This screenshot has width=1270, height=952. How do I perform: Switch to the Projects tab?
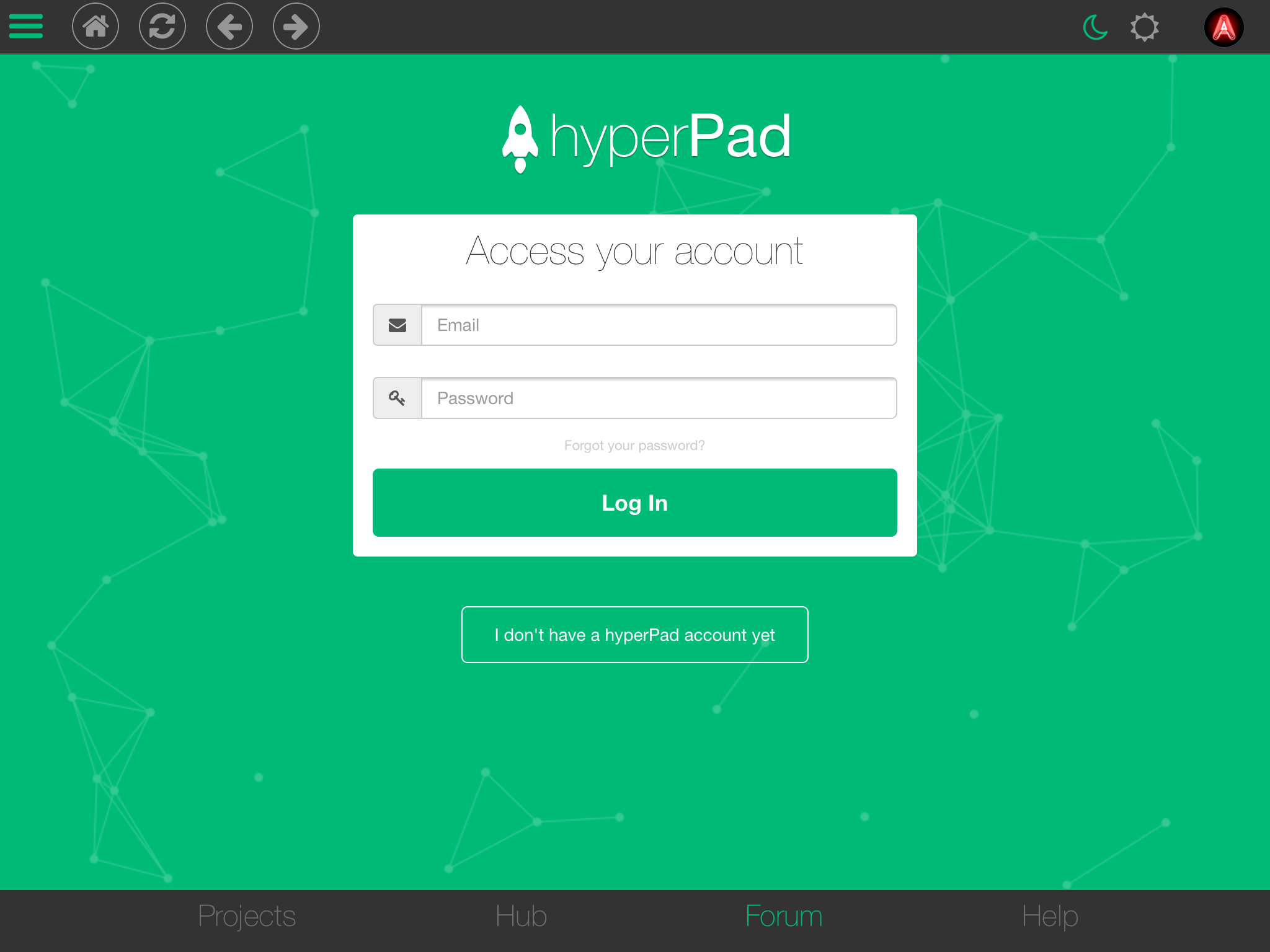point(247,917)
